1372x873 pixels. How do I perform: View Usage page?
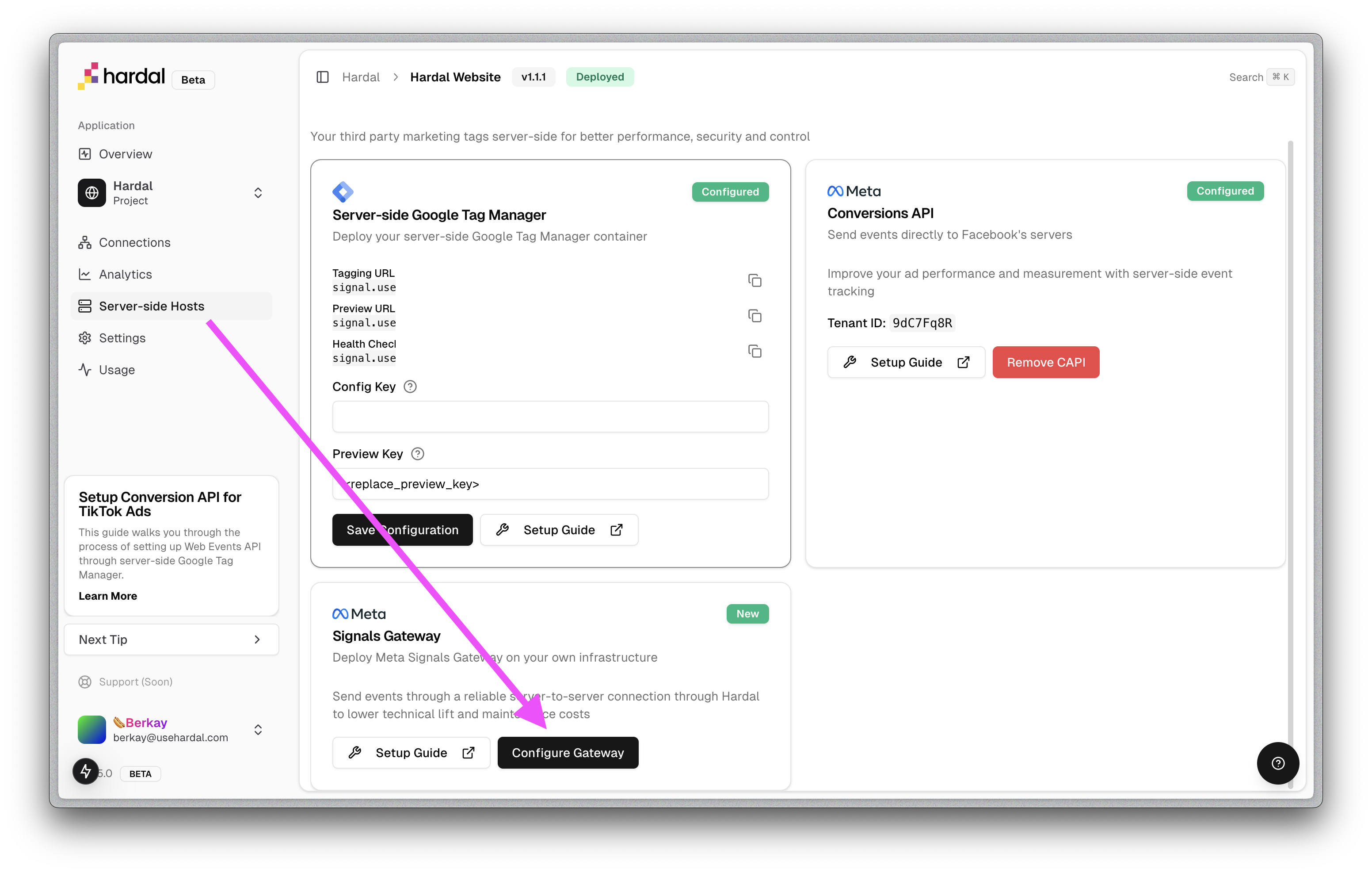tap(171, 370)
